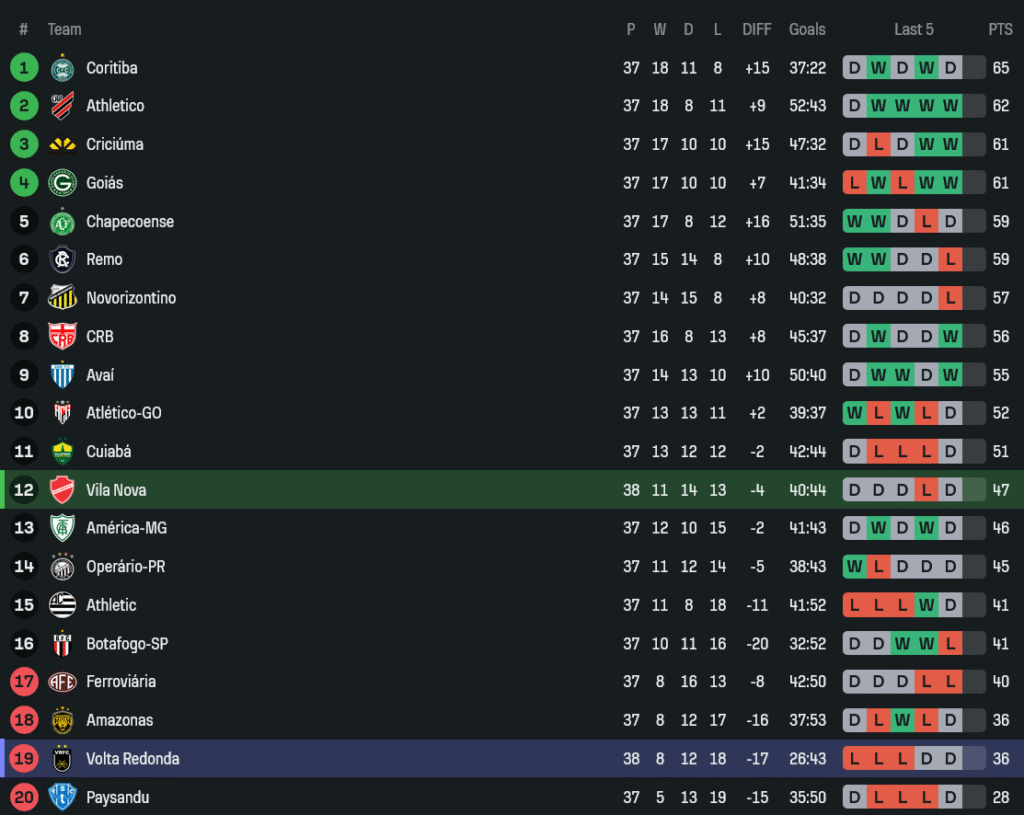Click the América-MG team name

point(126,528)
